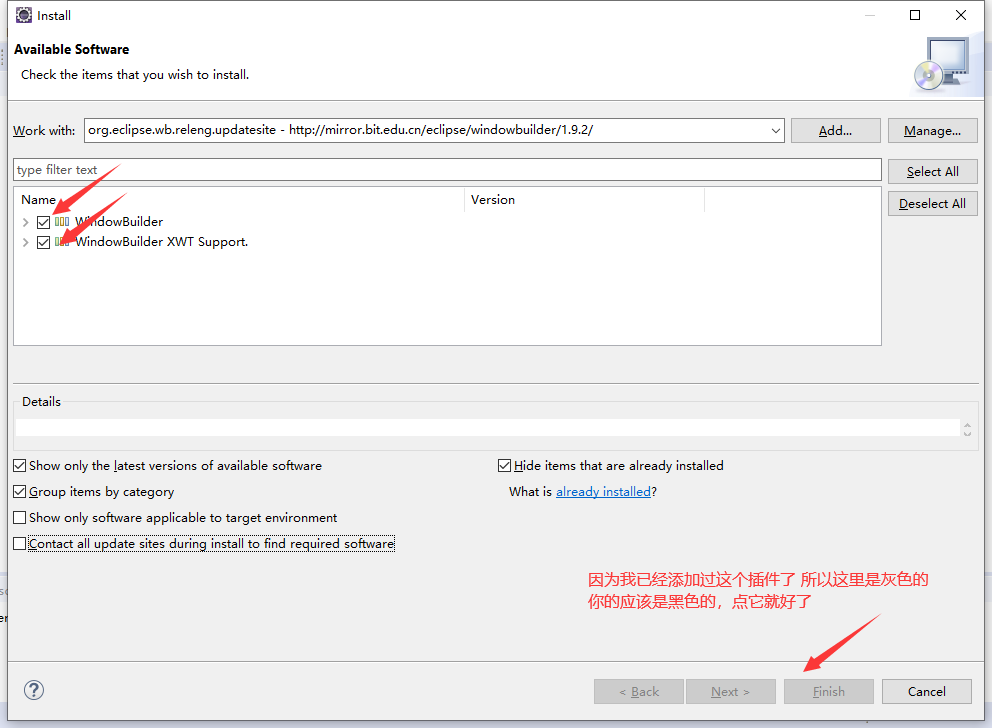Click the Details scroll up arrow
Image resolution: width=992 pixels, height=728 pixels.
coord(967,424)
